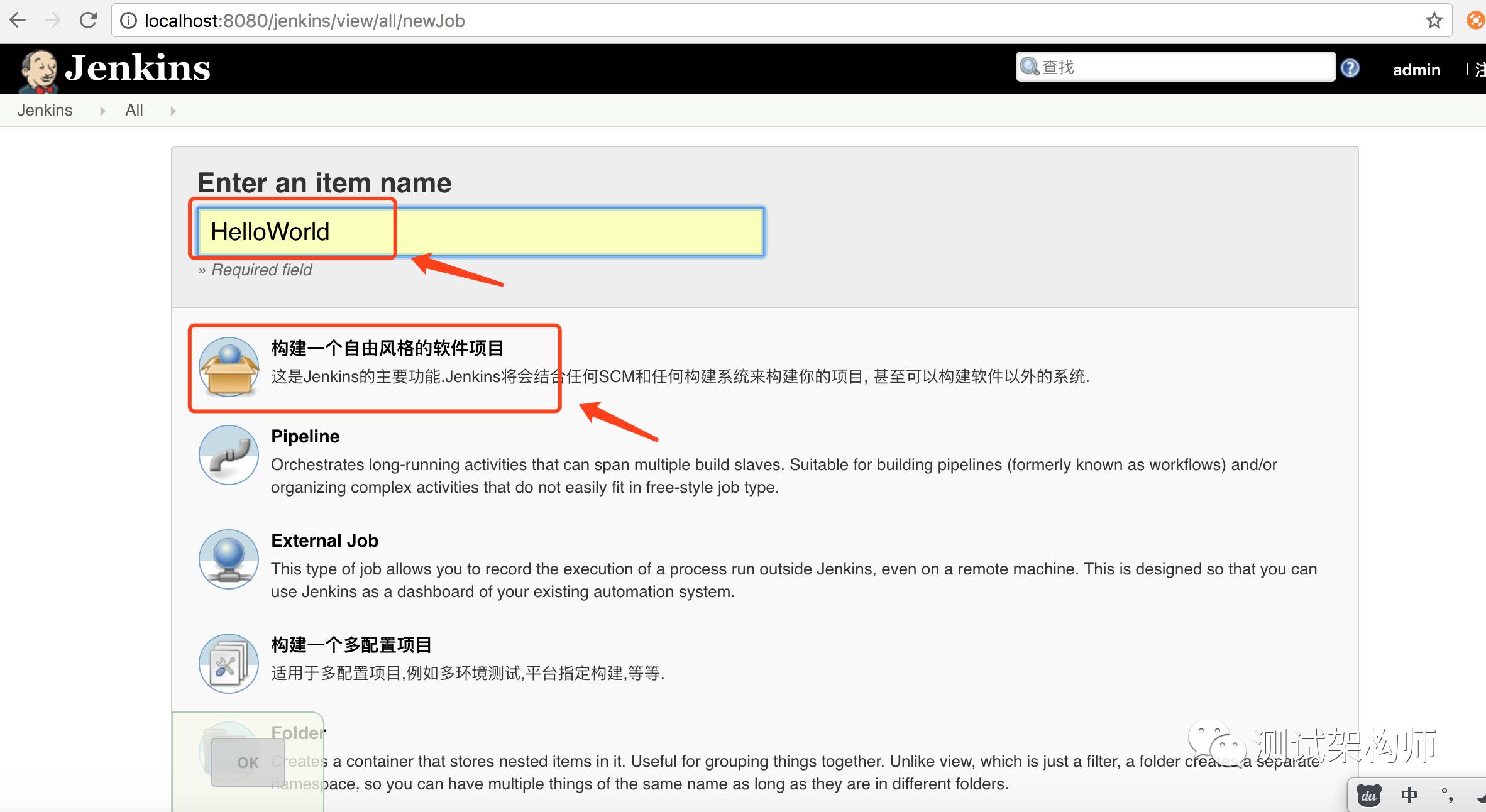Open the All view breadcrumb link
The height and width of the screenshot is (812, 1486).
(134, 111)
